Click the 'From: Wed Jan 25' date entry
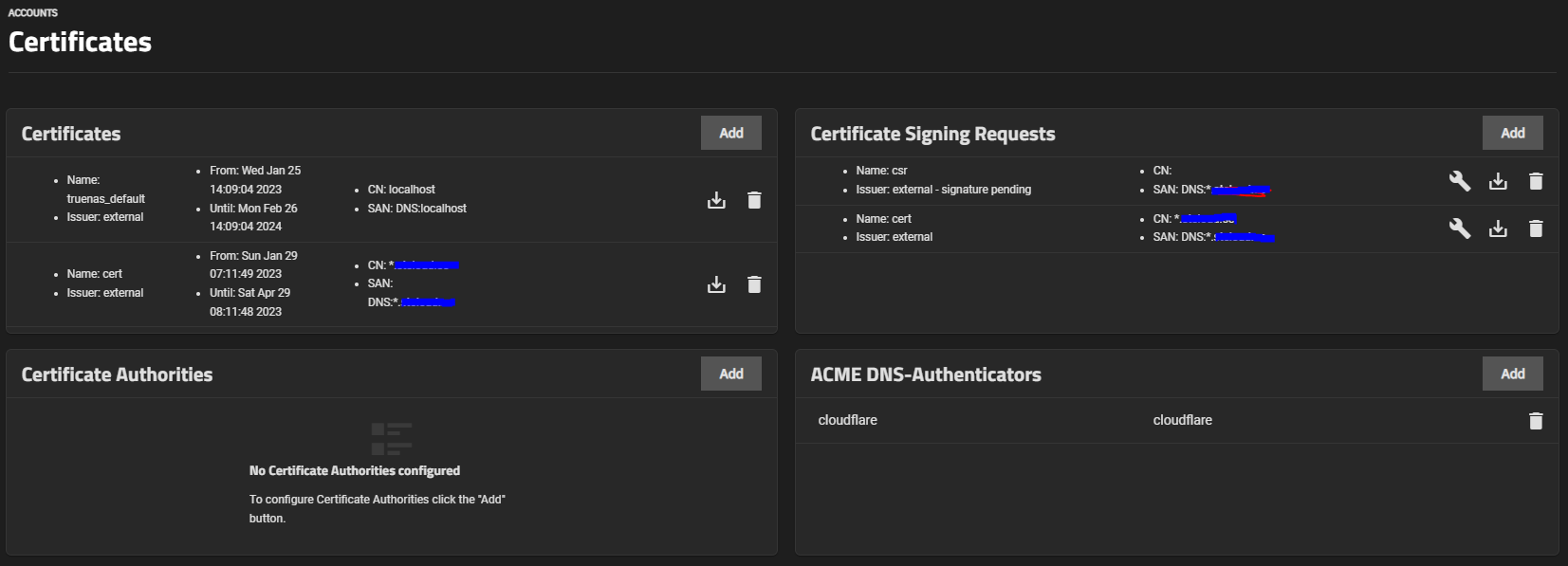Image resolution: width=1568 pixels, height=566 pixels. click(255, 180)
